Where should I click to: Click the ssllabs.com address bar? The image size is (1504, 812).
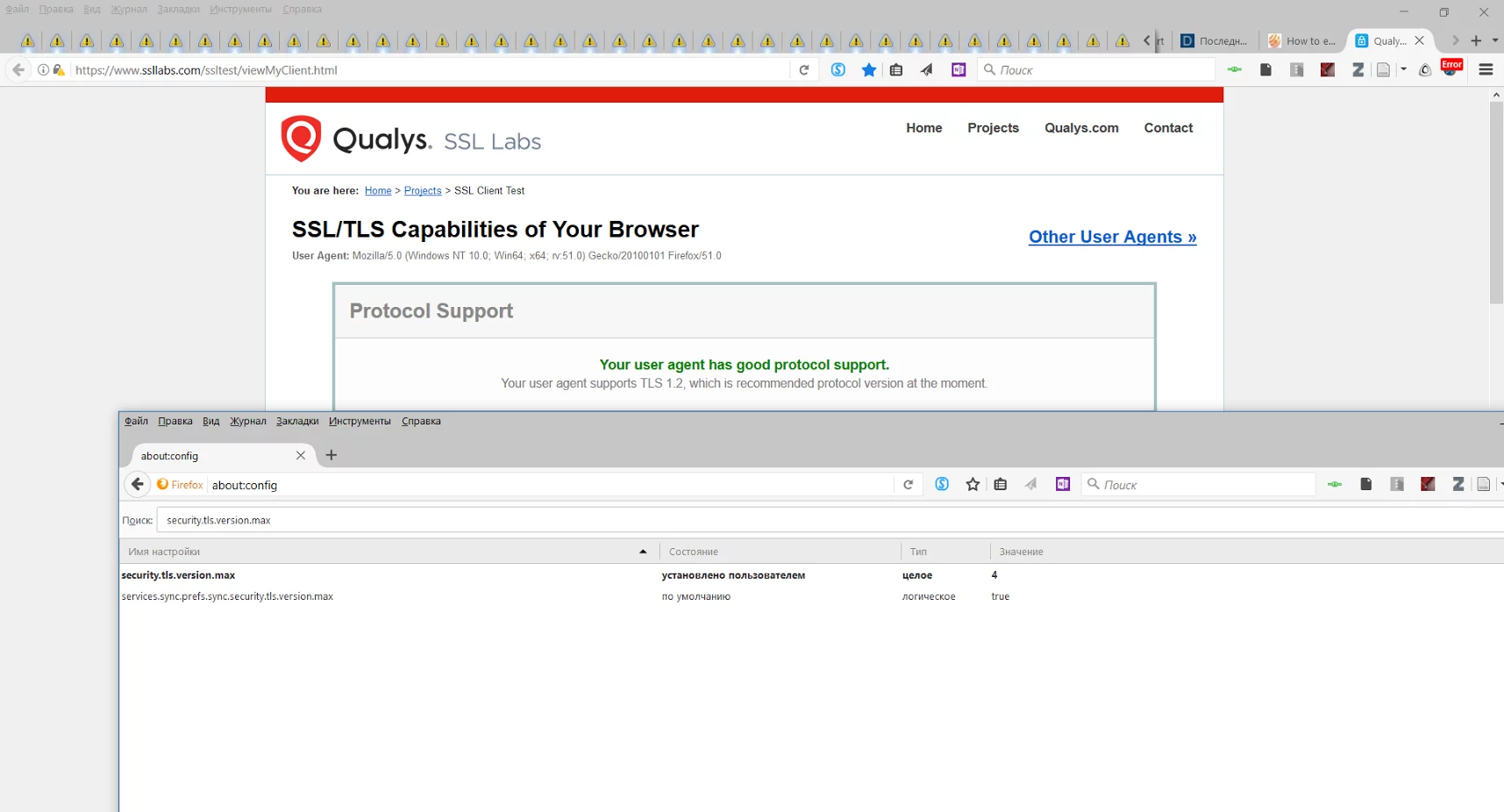click(430, 70)
